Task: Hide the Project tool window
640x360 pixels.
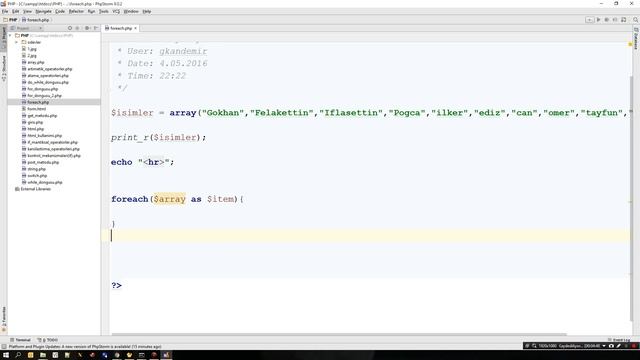Action: click(96, 28)
